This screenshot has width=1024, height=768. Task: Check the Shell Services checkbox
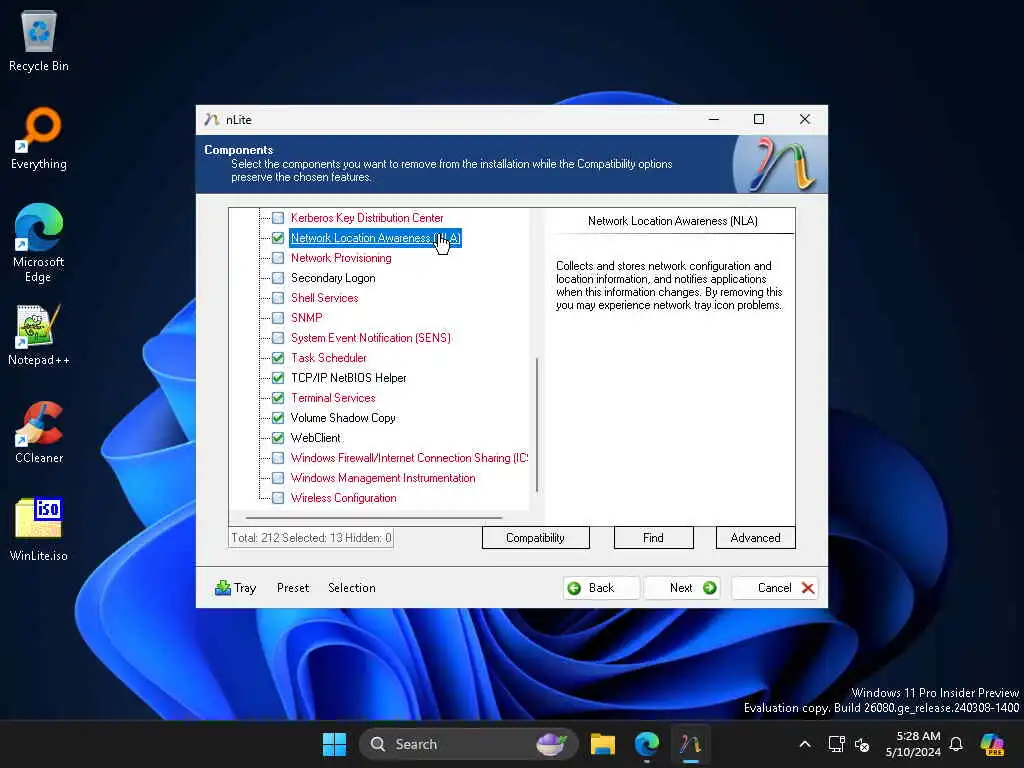278,298
